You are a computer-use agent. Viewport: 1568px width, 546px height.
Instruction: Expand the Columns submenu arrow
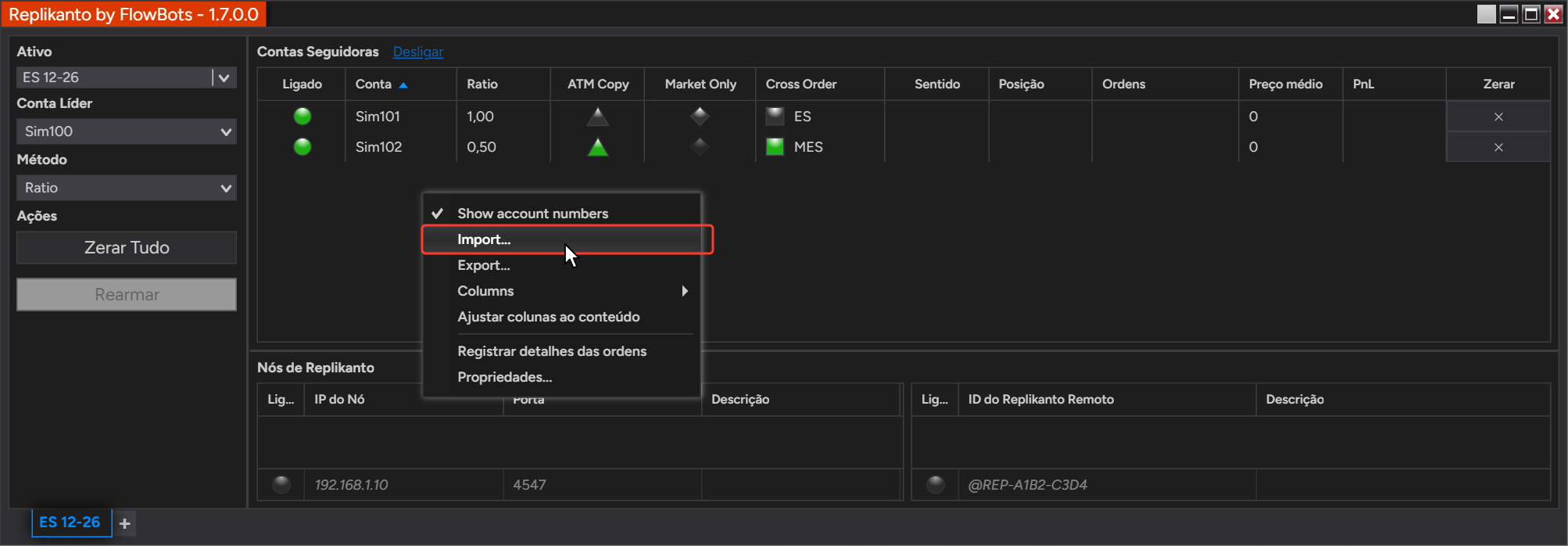click(x=685, y=291)
